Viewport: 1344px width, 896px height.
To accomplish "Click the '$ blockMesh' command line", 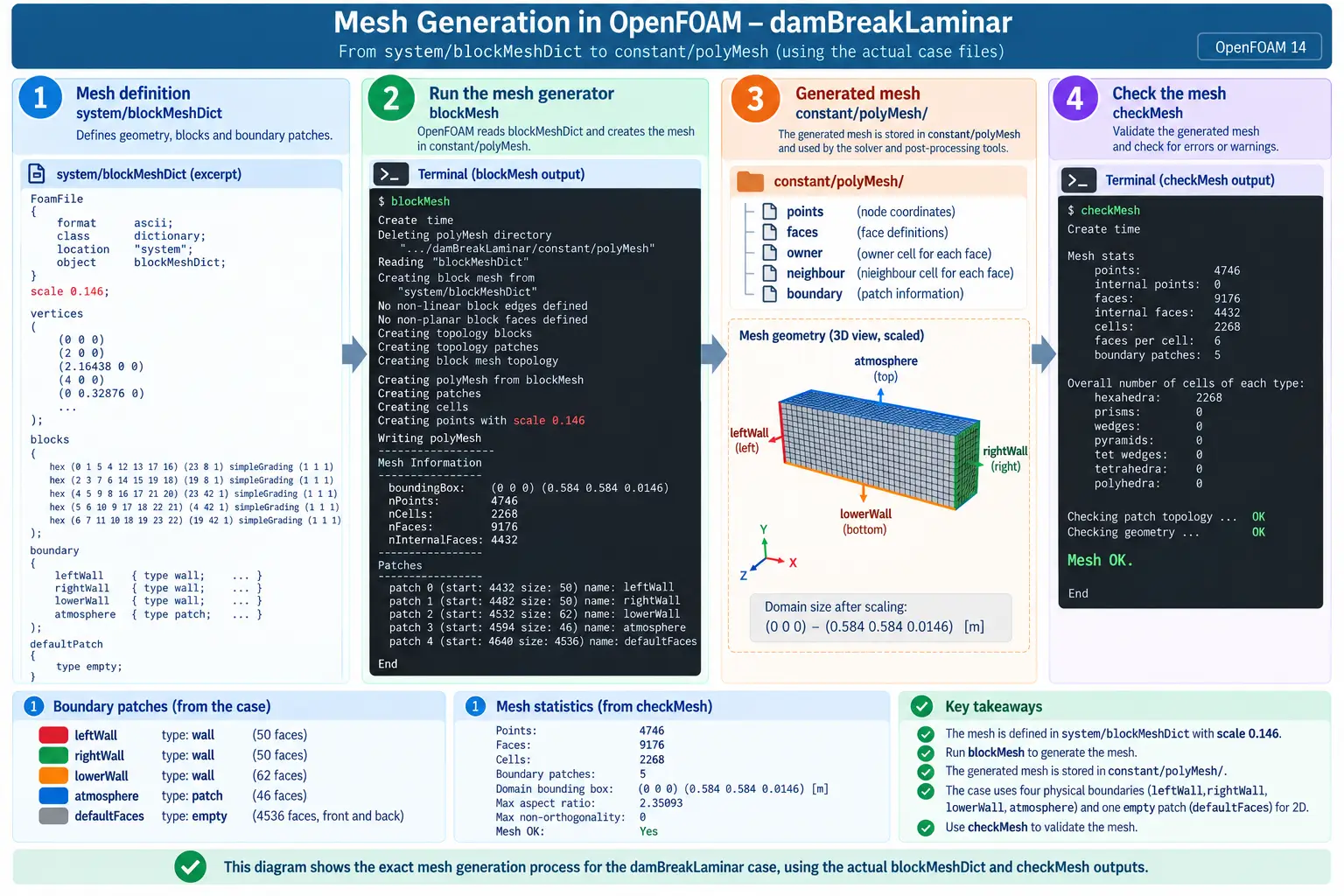I will (414, 201).
